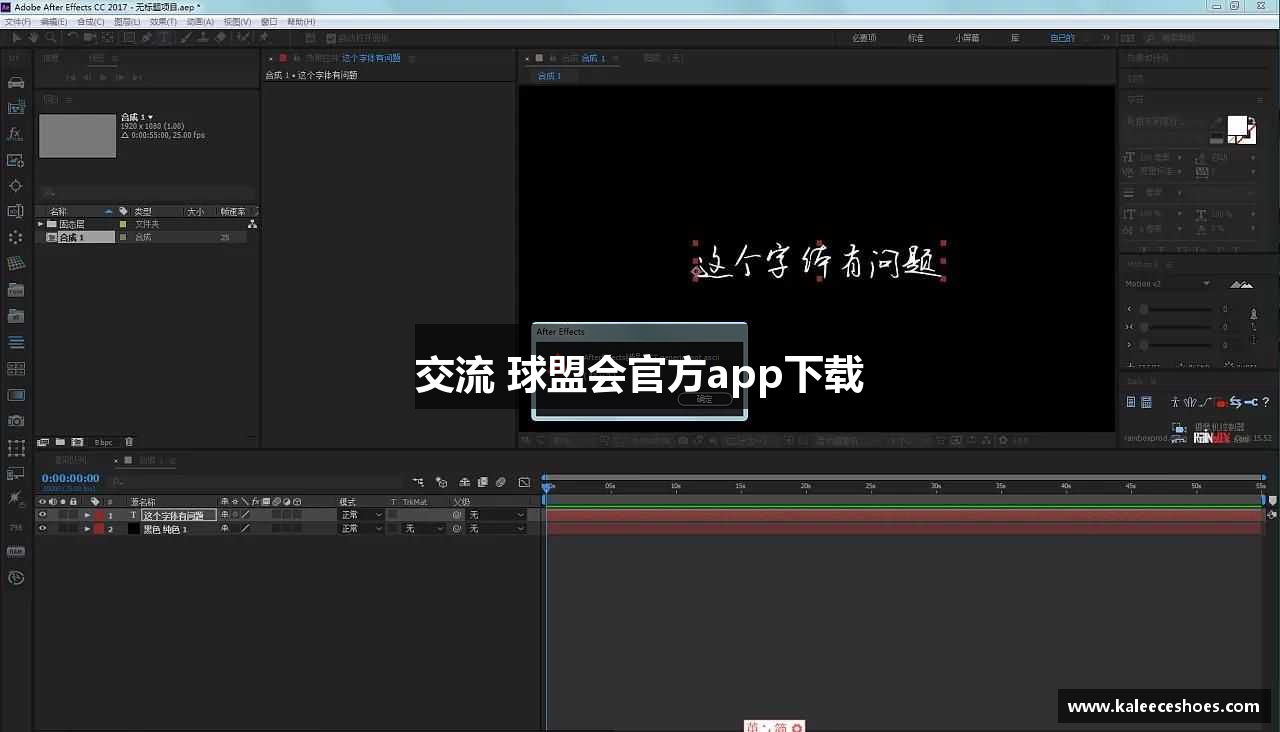Select the Brush tool
Screen dimensions: 1280x732
(187, 38)
